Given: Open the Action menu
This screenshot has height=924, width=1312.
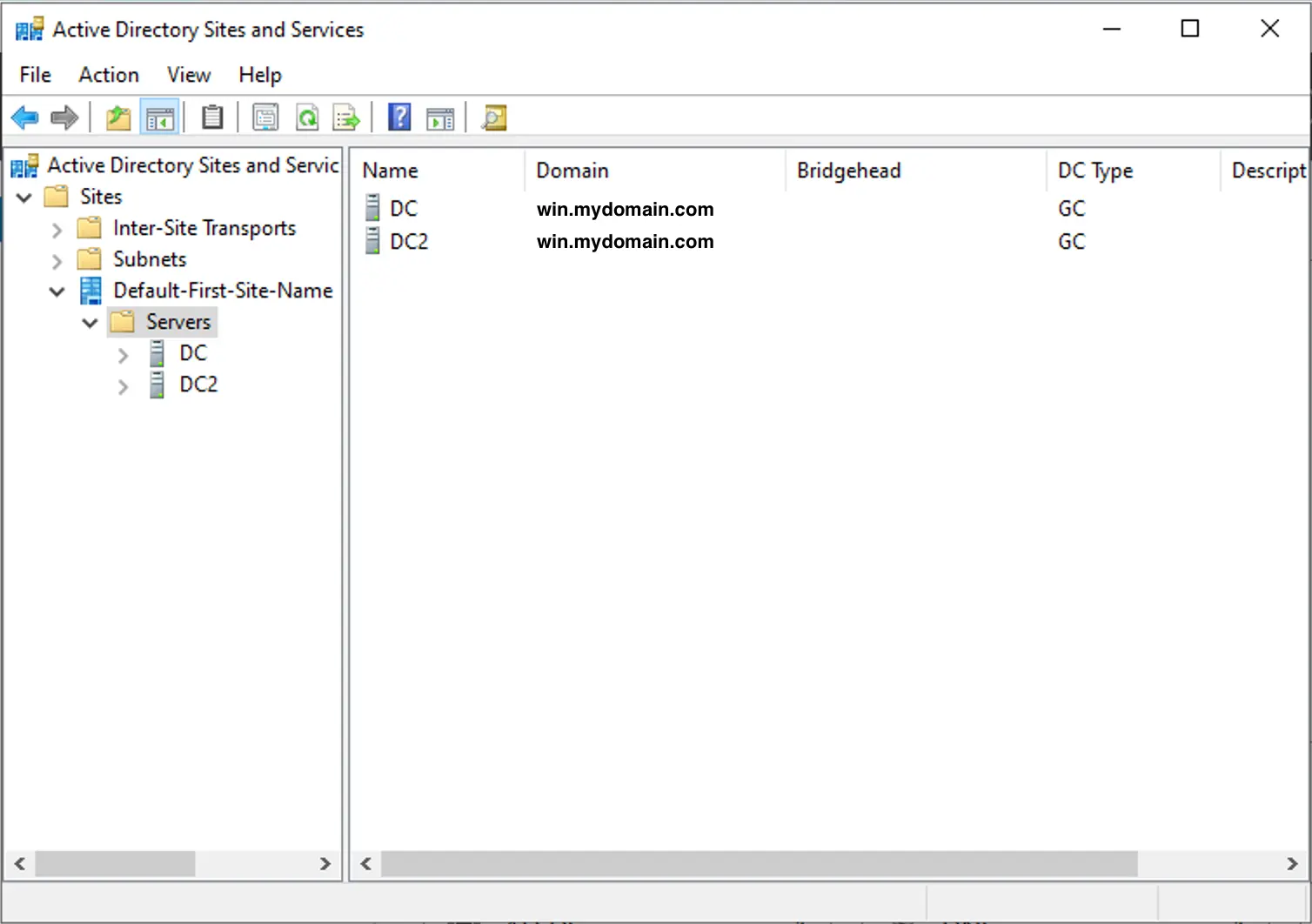Looking at the screenshot, I should 109,75.
